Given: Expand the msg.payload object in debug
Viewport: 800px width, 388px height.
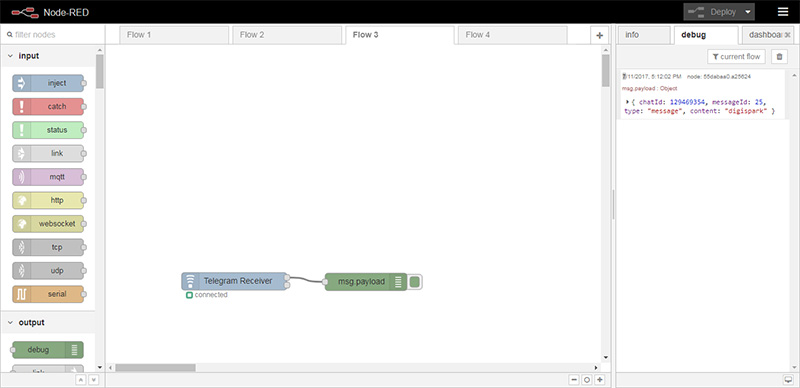Looking at the screenshot, I should coord(628,102).
